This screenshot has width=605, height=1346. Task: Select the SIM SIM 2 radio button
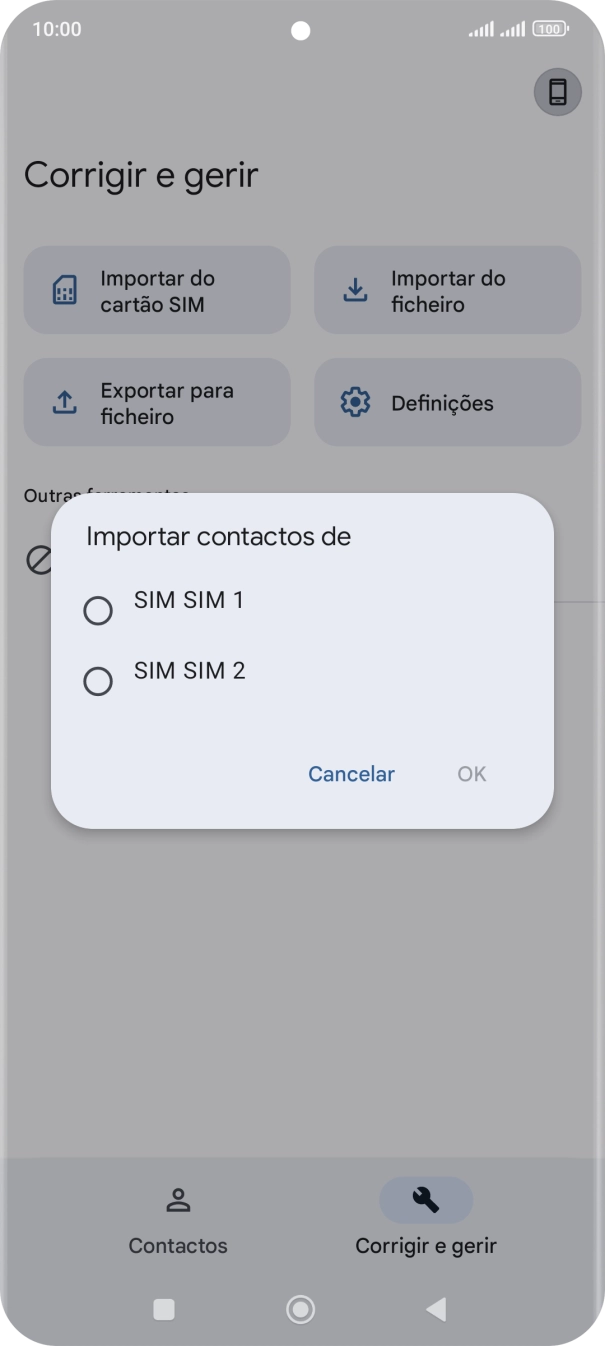98,681
